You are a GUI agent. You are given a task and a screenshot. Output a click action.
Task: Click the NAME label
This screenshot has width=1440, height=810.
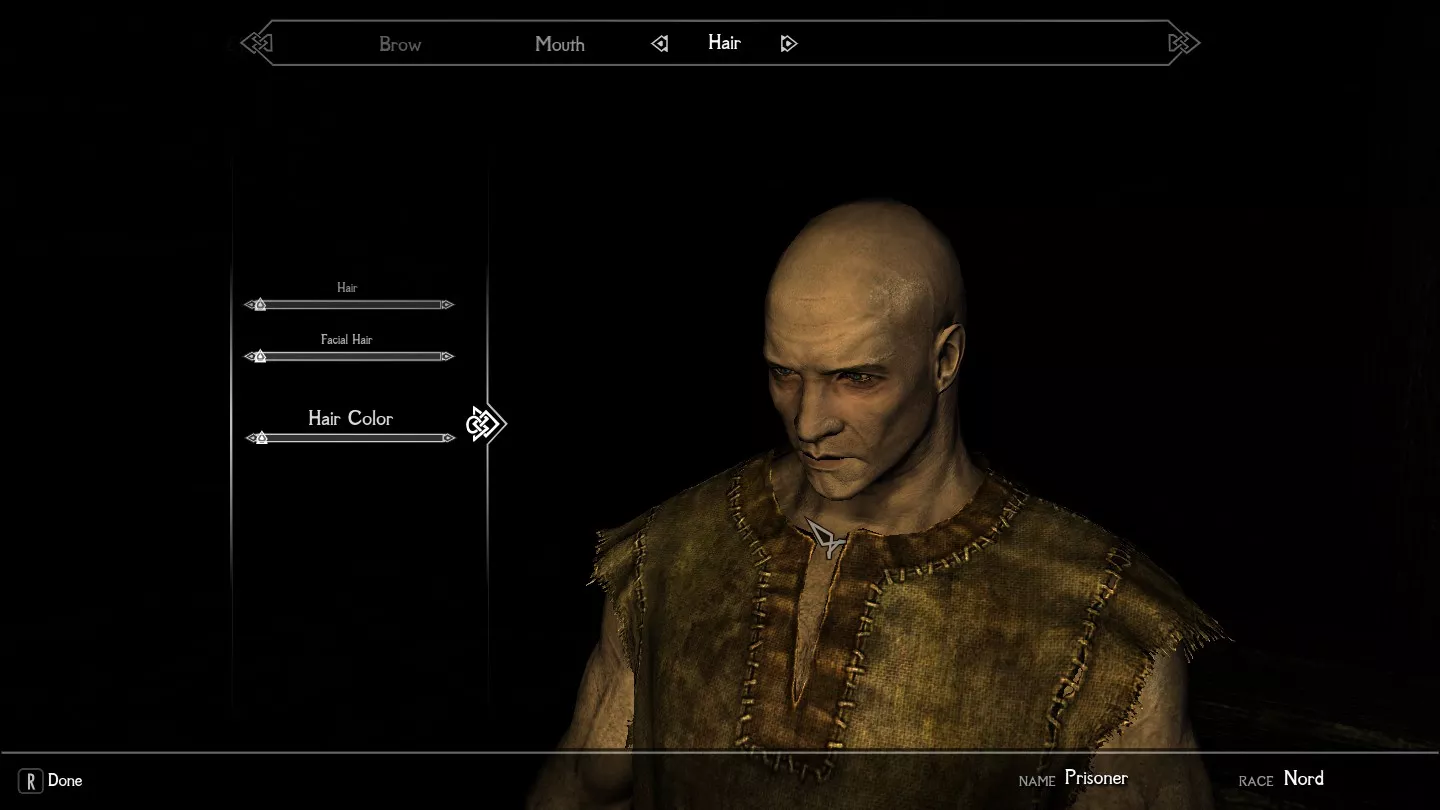click(x=1037, y=781)
